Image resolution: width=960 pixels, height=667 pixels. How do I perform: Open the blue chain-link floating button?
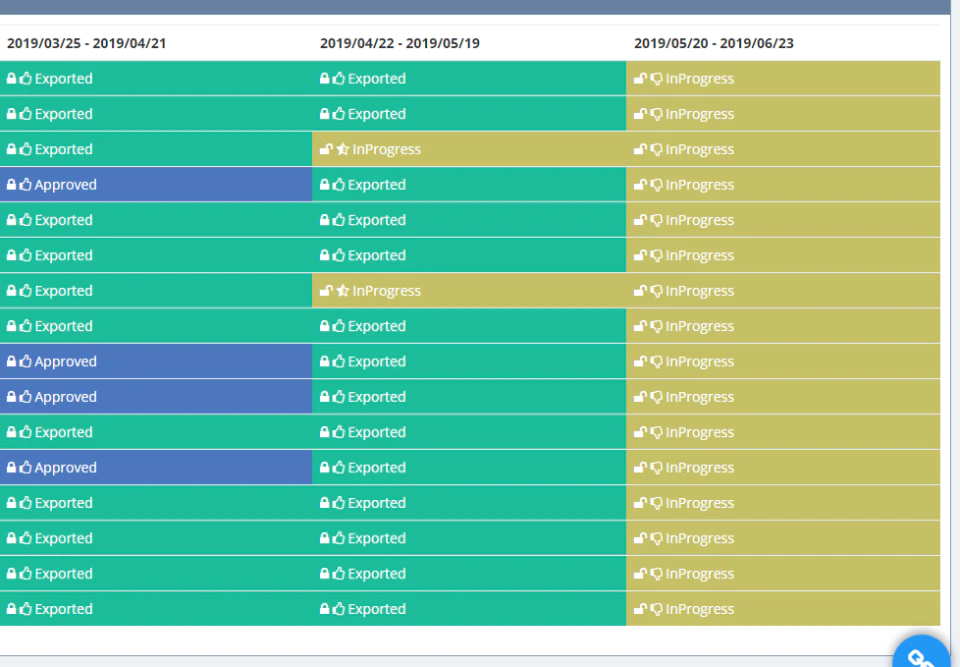pyautogui.click(x=921, y=654)
